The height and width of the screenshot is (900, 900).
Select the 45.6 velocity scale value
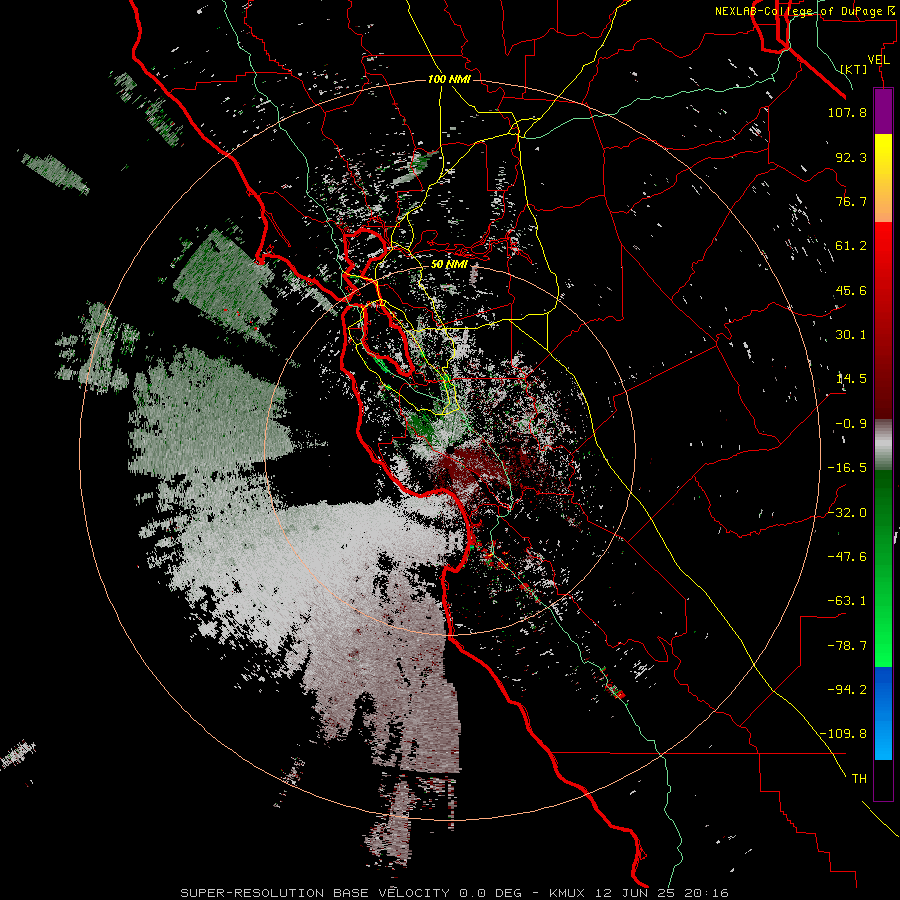(851, 290)
